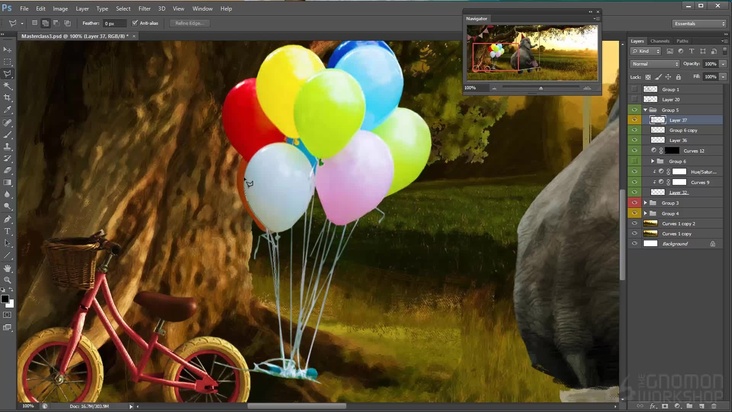Select the Eraser tool
The height and width of the screenshot is (412, 732).
[x=7, y=171]
